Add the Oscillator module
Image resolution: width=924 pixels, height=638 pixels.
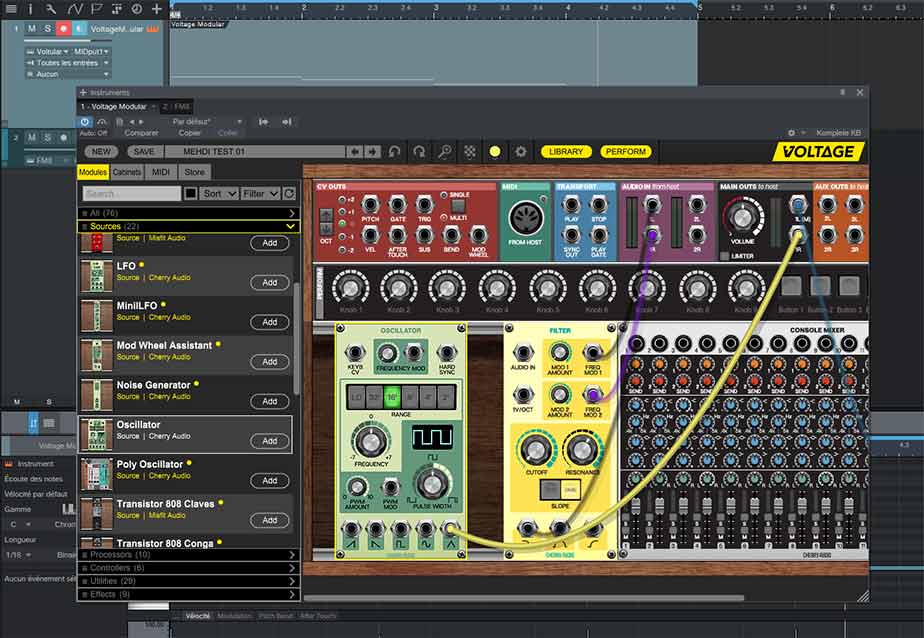click(x=269, y=441)
